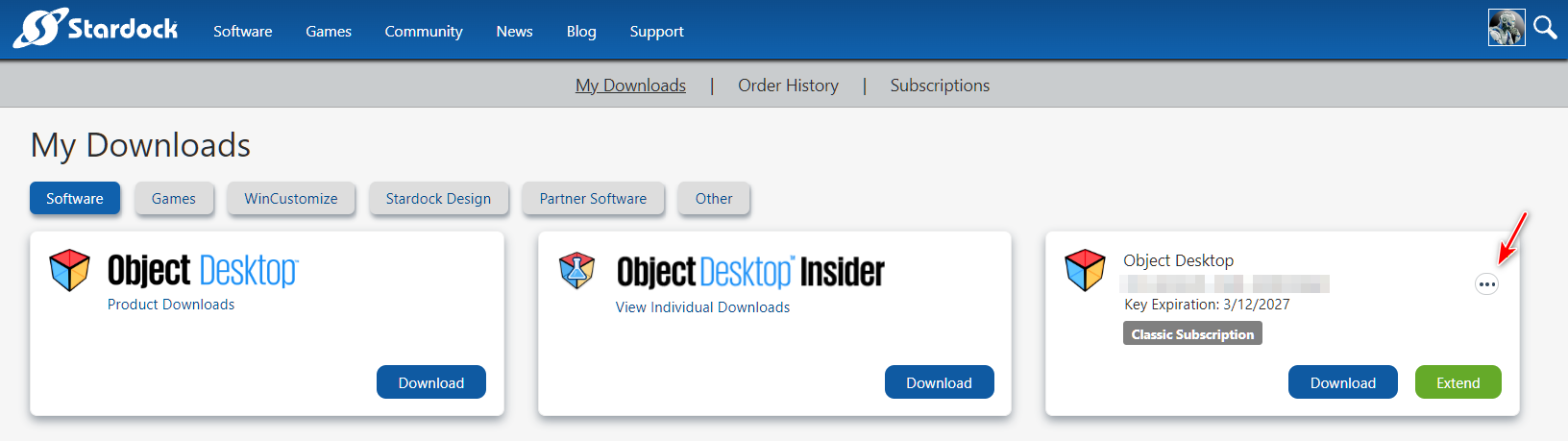Click the Product Downloads link
The height and width of the screenshot is (441, 1568).
(x=171, y=305)
